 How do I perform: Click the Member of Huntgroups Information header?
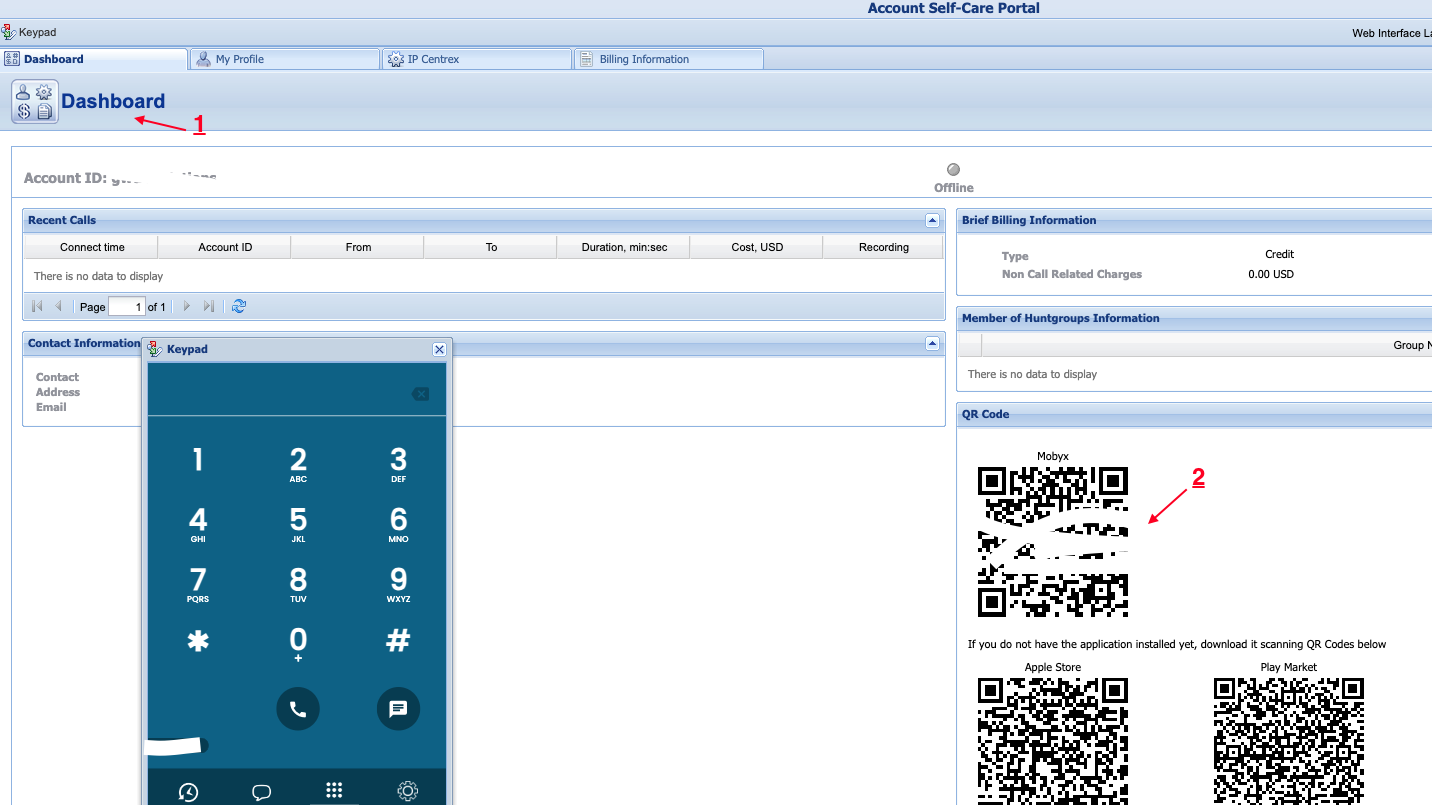pos(1194,318)
